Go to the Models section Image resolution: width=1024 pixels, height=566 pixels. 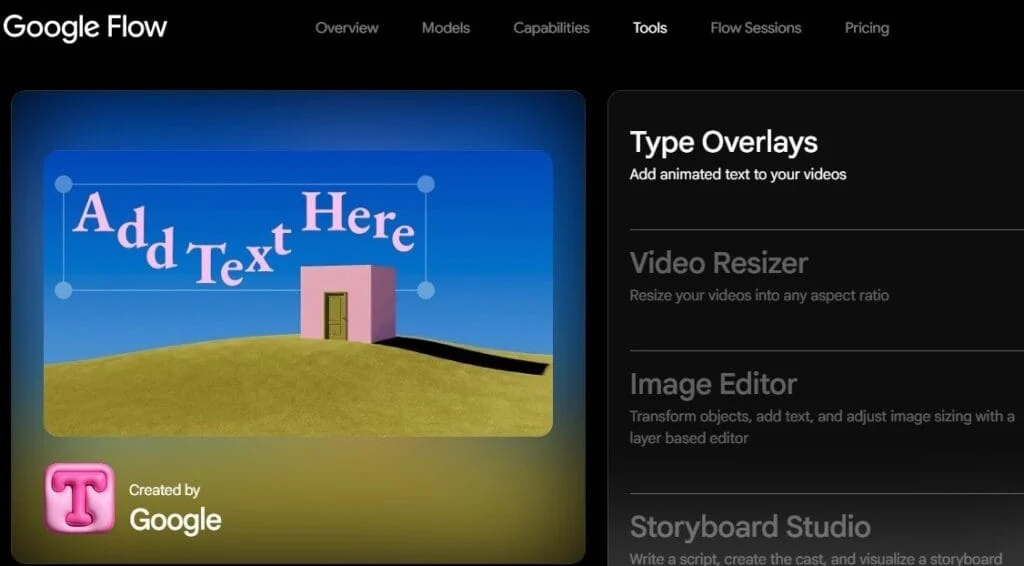[x=446, y=28]
